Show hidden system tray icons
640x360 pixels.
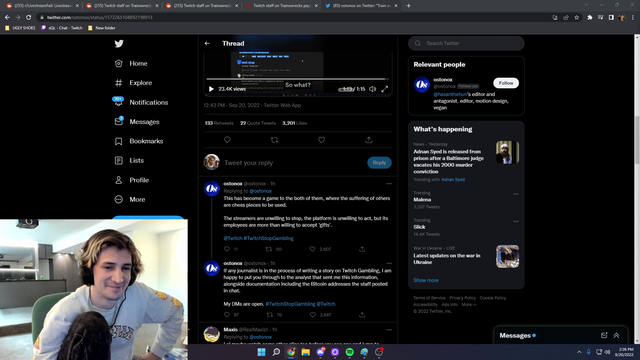[x=579, y=352]
